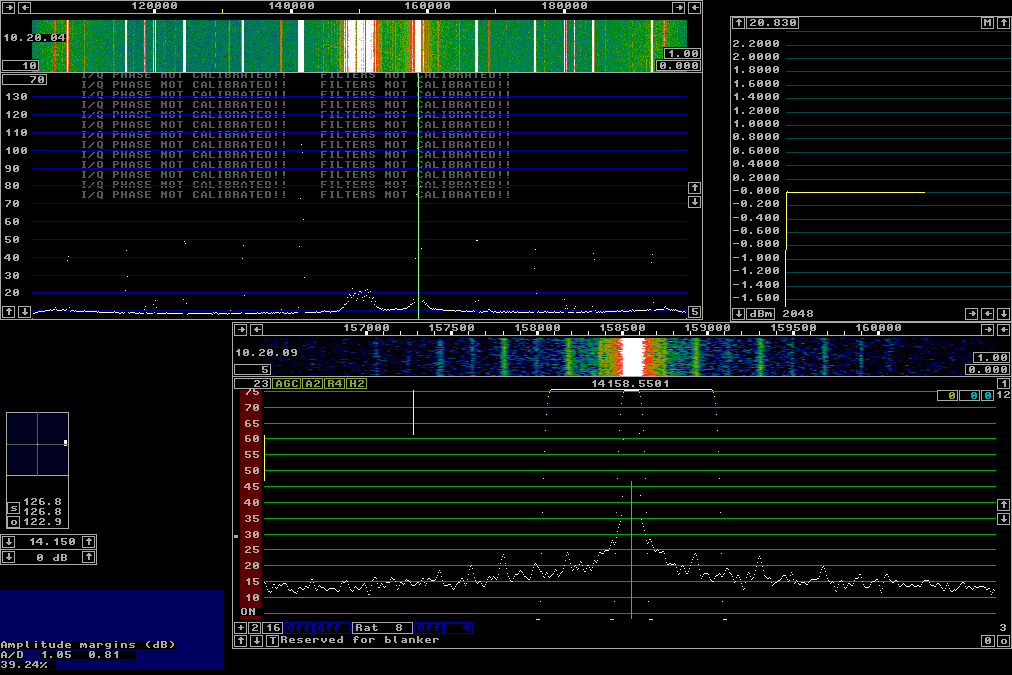Toggle the AGC button

(x=287, y=384)
